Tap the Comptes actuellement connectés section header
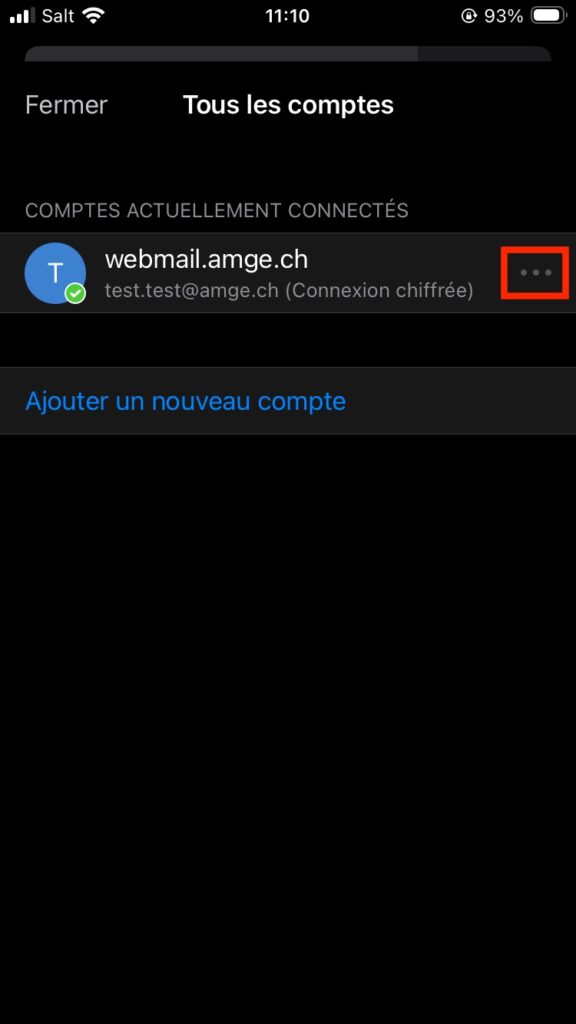This screenshot has width=576, height=1024. click(x=216, y=210)
